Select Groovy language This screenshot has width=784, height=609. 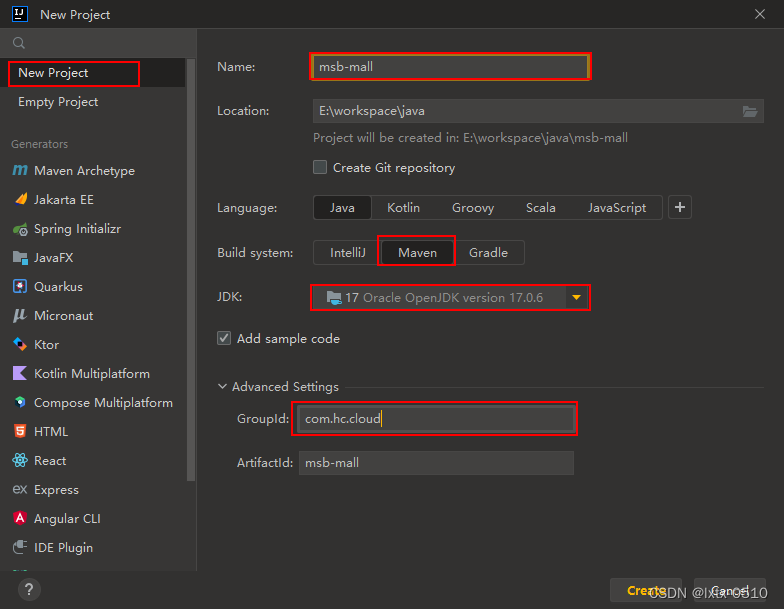[x=473, y=208]
